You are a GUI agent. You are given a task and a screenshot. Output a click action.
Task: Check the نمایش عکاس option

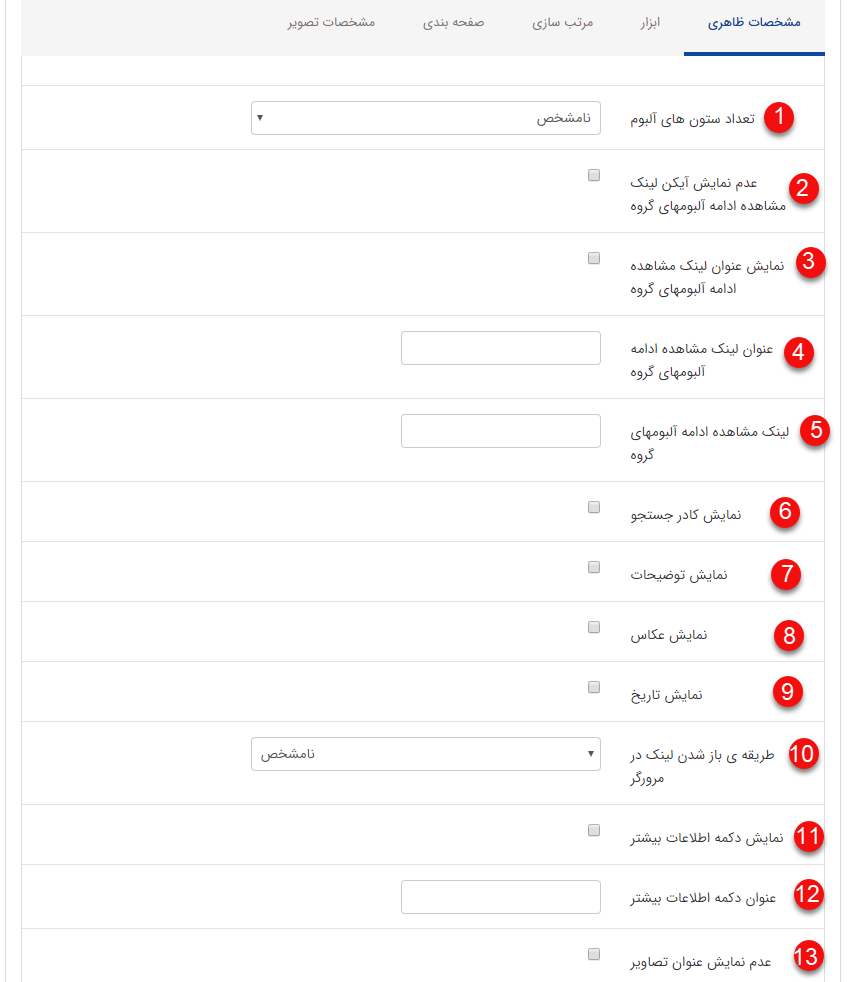point(593,626)
